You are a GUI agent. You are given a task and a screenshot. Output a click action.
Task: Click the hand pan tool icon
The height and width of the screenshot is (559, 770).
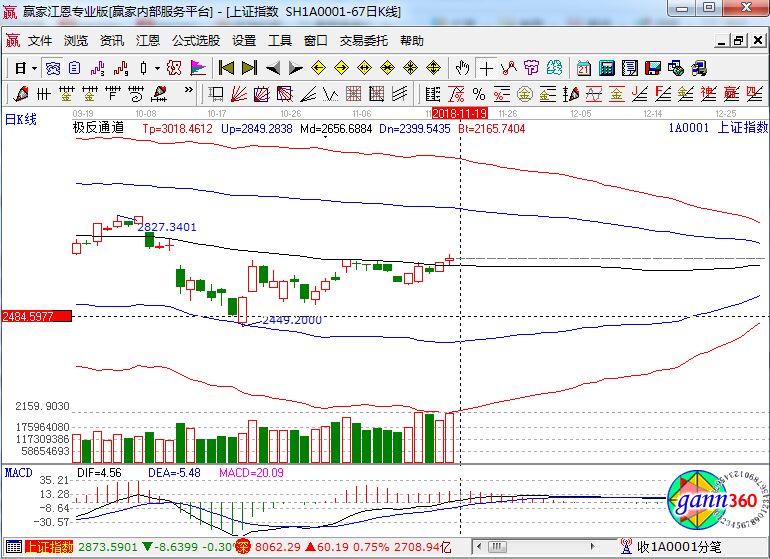462,68
